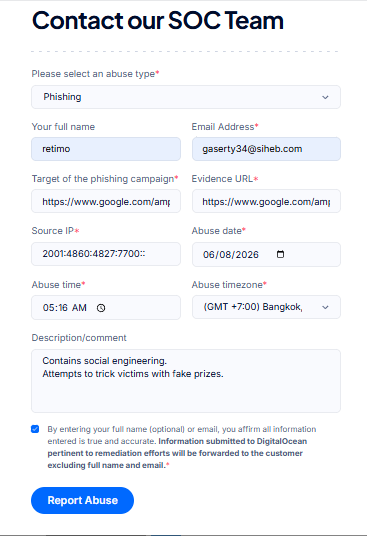Edit the phishing campaign target field
The height and width of the screenshot is (536, 367).
106,201
